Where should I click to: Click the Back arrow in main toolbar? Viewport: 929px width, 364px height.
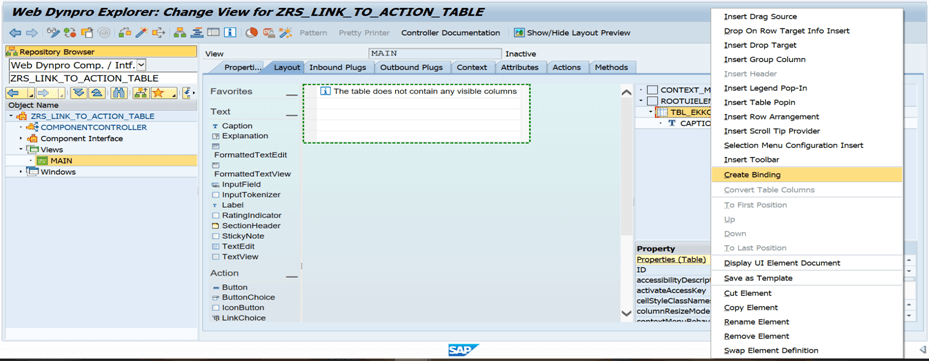click(x=15, y=33)
